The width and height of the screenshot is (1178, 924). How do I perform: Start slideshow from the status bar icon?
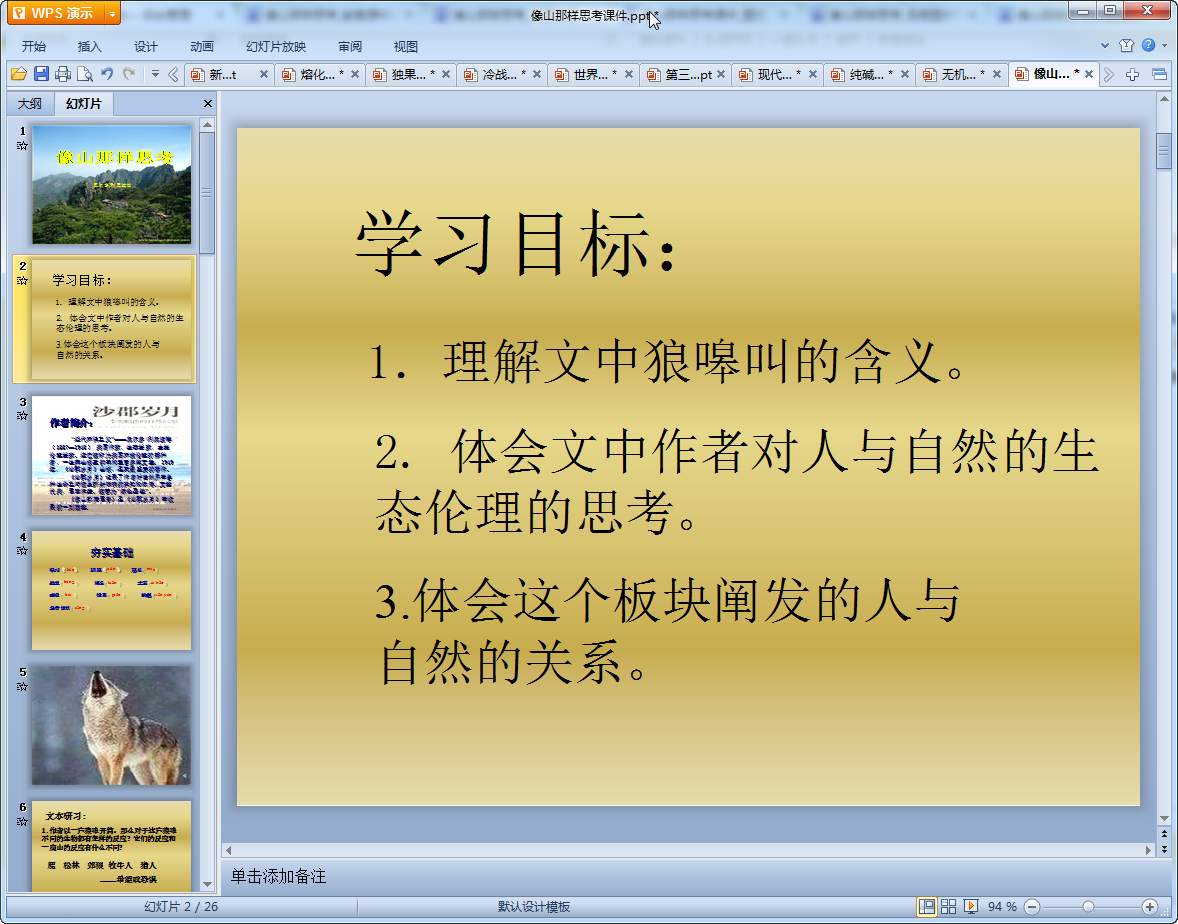pos(970,907)
